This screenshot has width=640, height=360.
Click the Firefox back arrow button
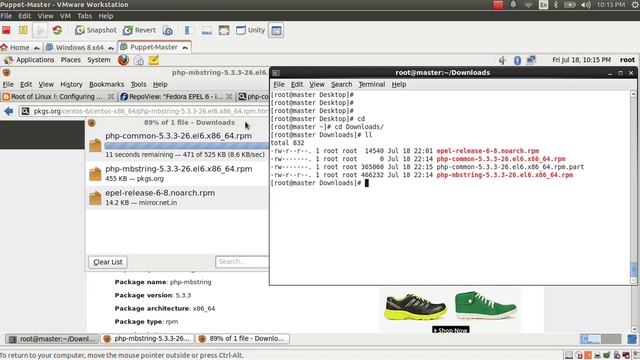[9, 111]
